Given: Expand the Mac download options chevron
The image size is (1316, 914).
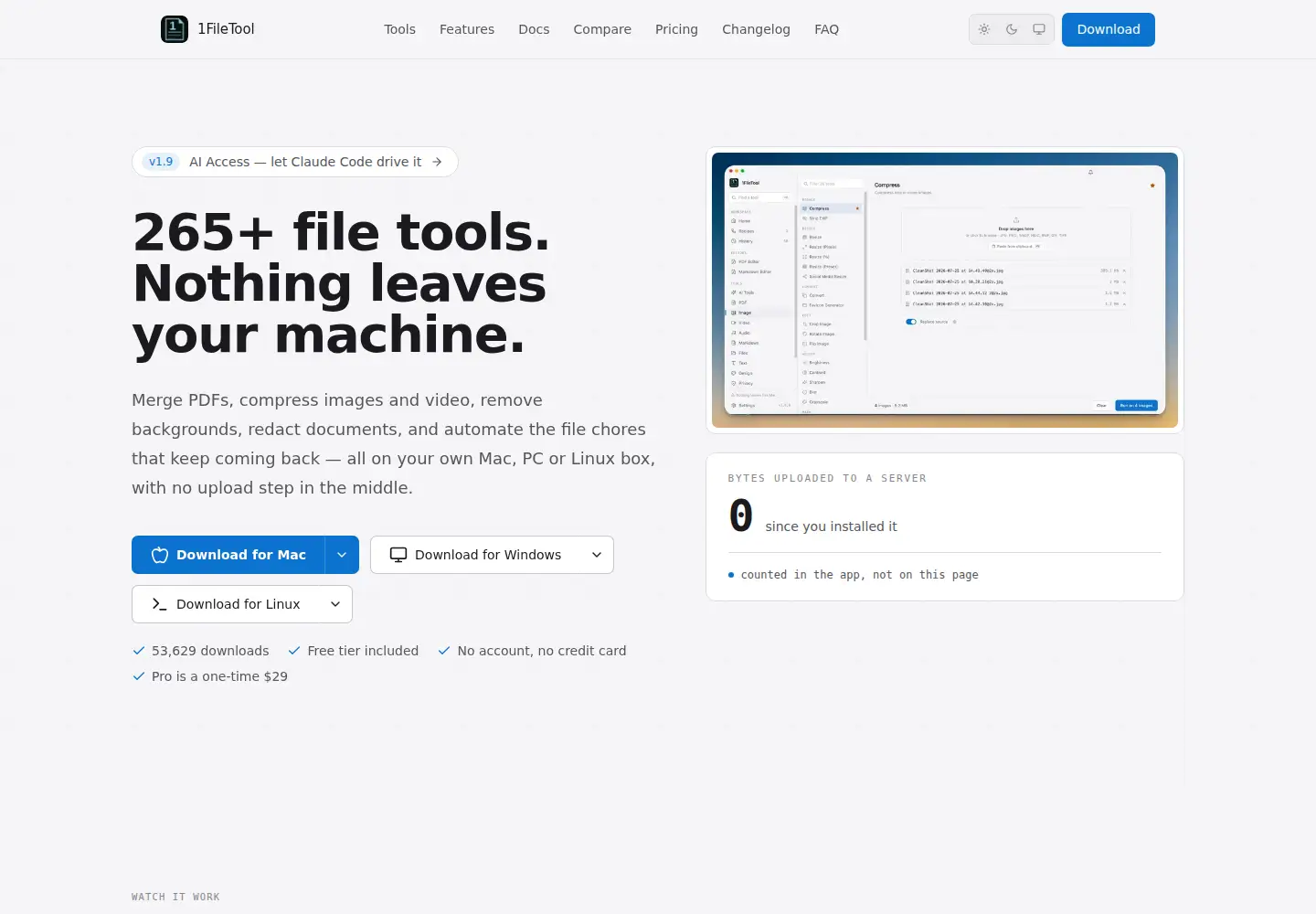Looking at the screenshot, I should (342, 555).
